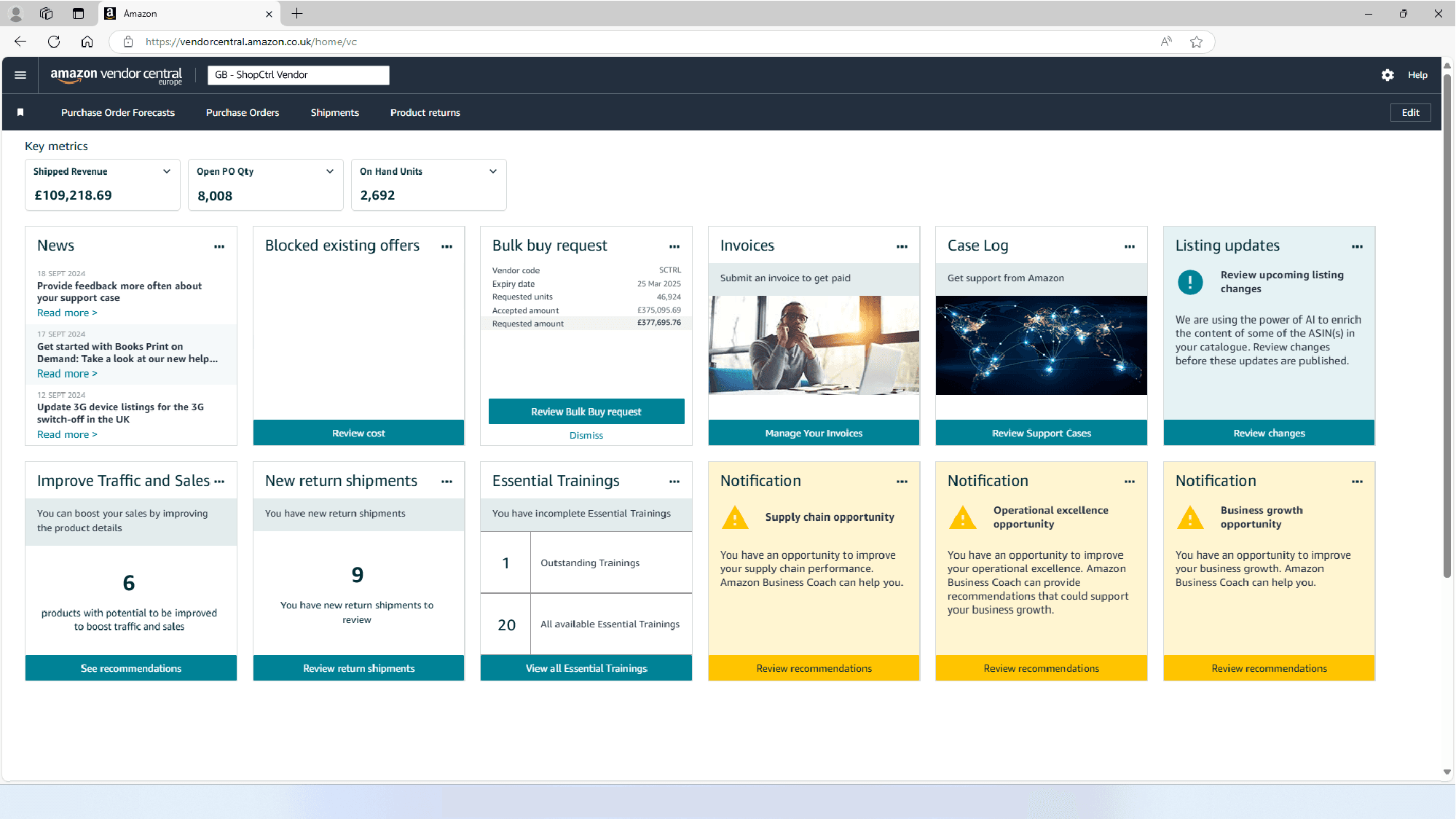Review recommendations for Business growth opportunity
This screenshot has height=819, width=1456.
(x=1269, y=668)
